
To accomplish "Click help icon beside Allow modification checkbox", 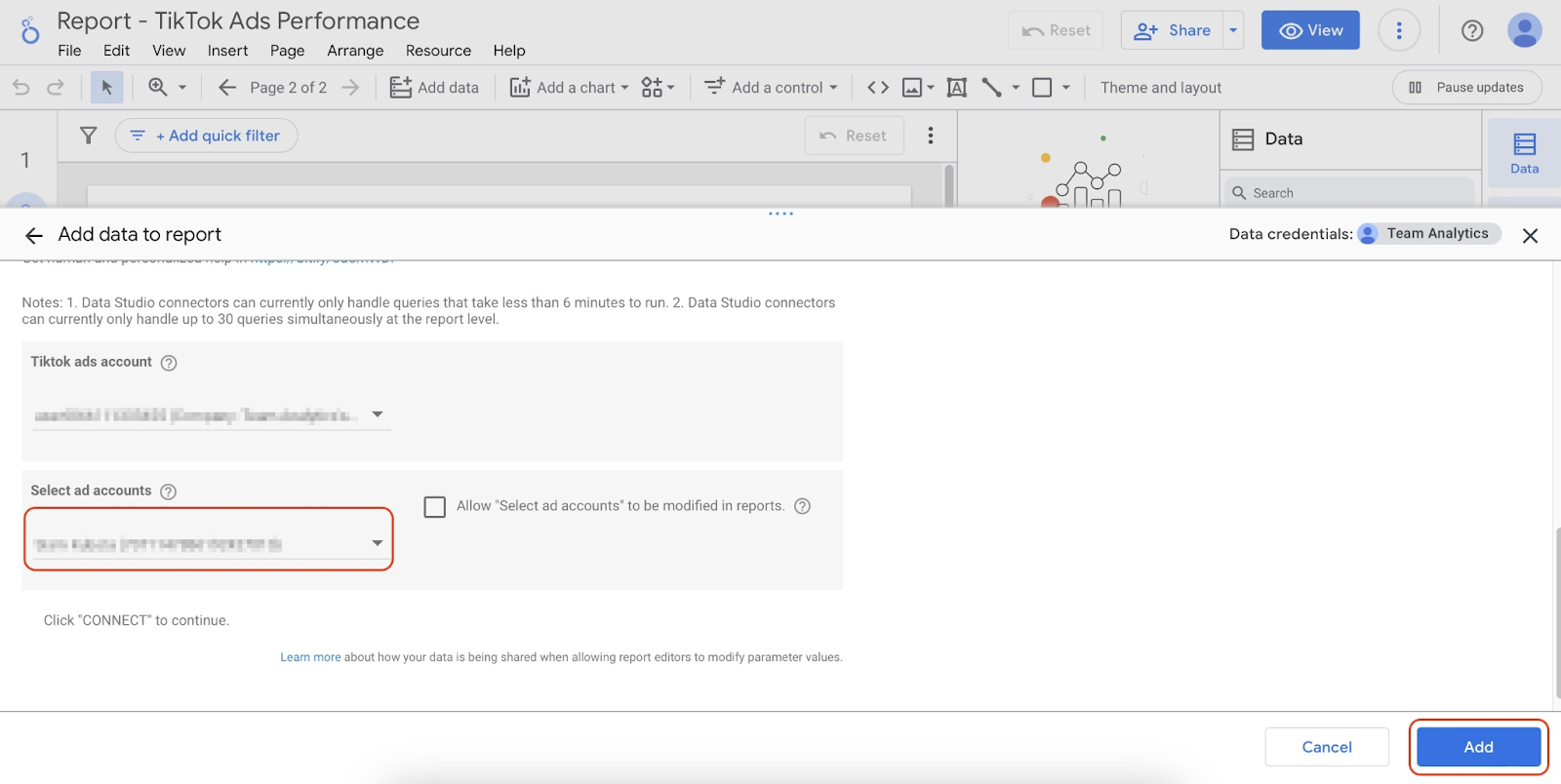I will (x=802, y=506).
